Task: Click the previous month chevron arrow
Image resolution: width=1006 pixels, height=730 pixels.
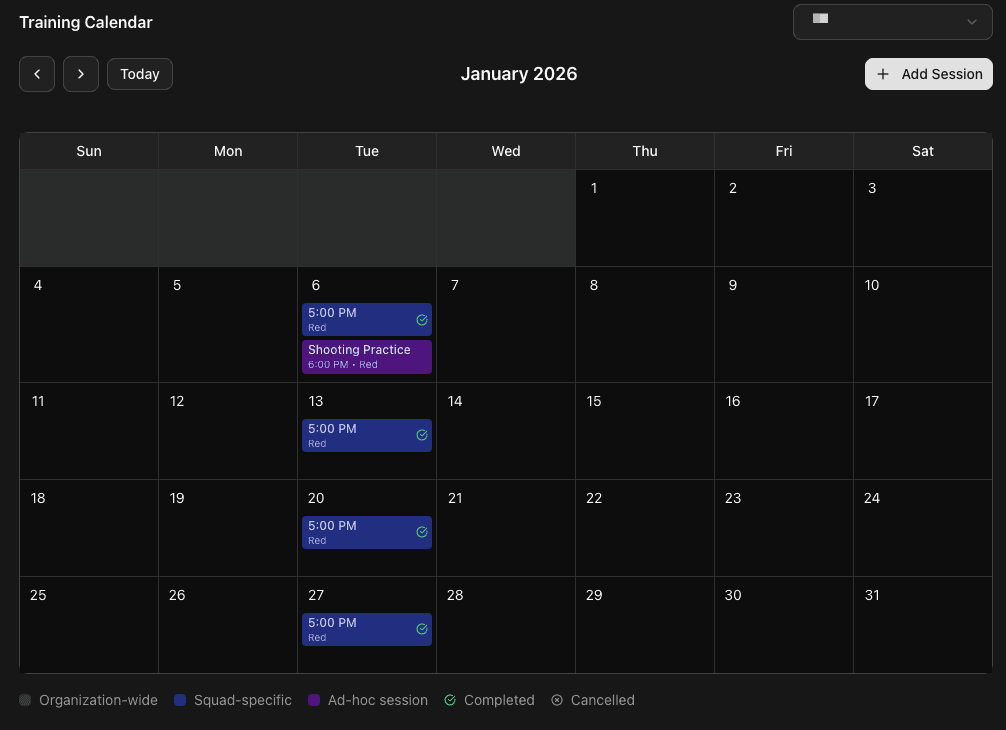Action: [x=36, y=74]
